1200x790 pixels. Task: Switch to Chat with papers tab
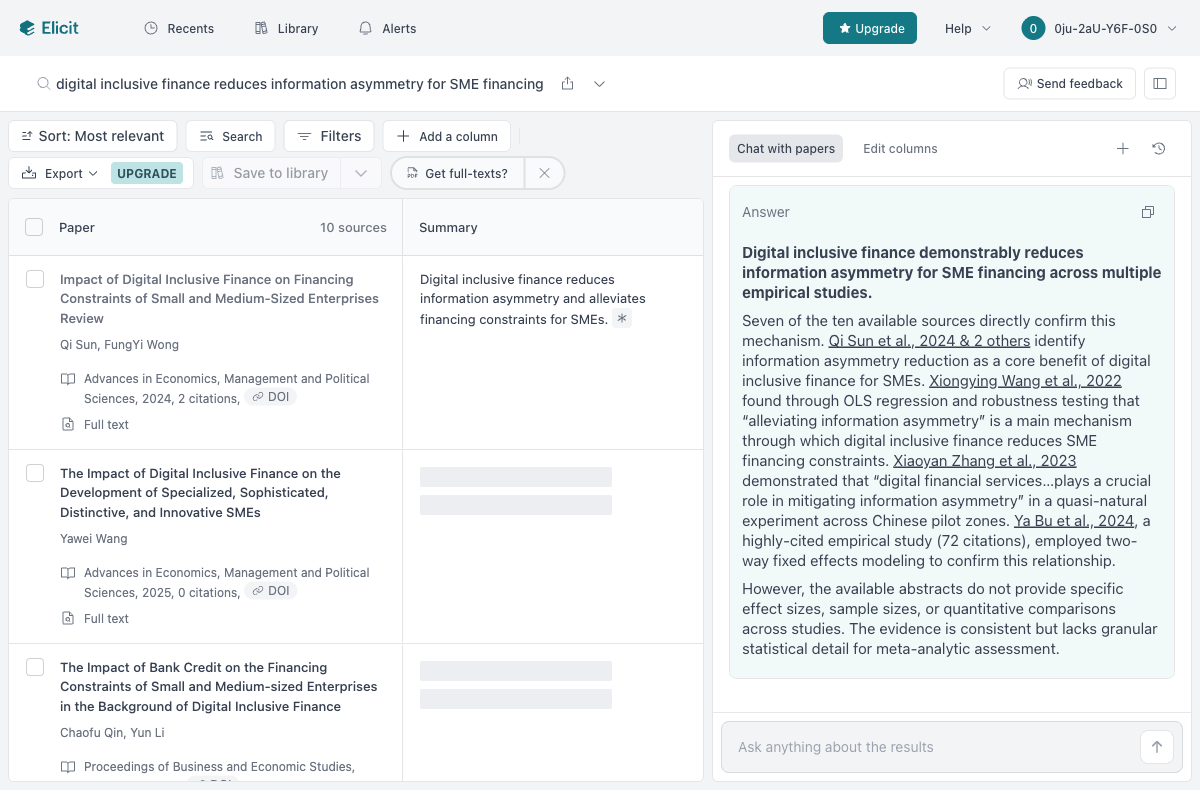[786, 148]
